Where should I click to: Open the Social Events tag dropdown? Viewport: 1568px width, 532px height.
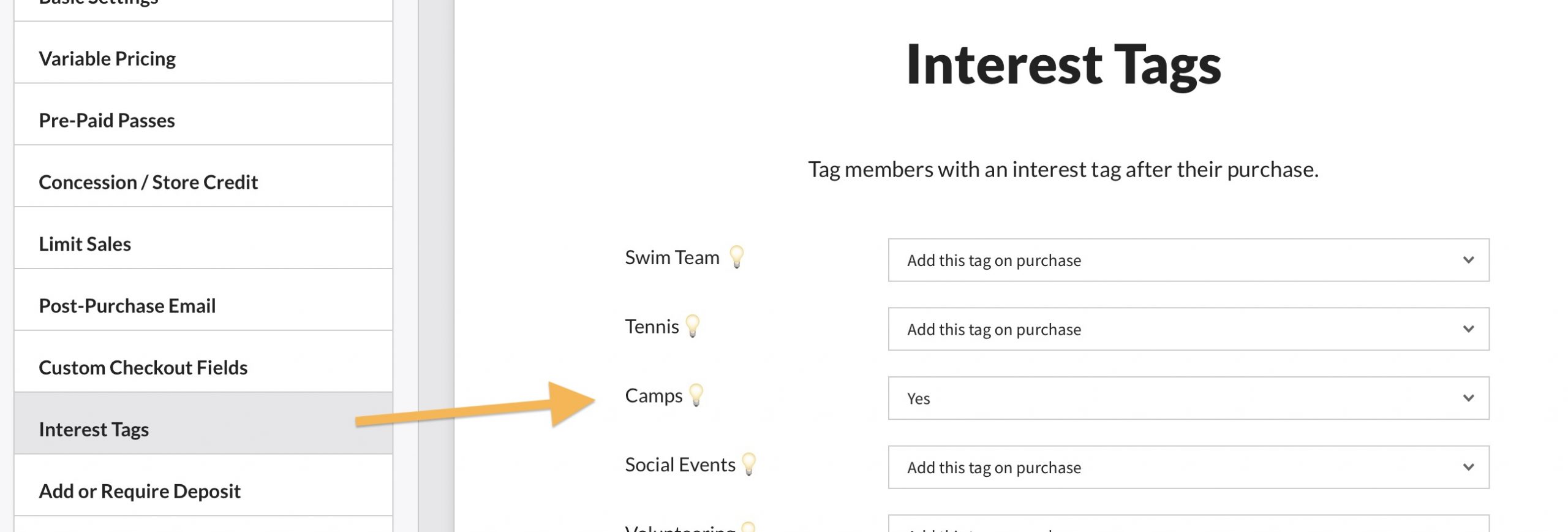point(1188,467)
